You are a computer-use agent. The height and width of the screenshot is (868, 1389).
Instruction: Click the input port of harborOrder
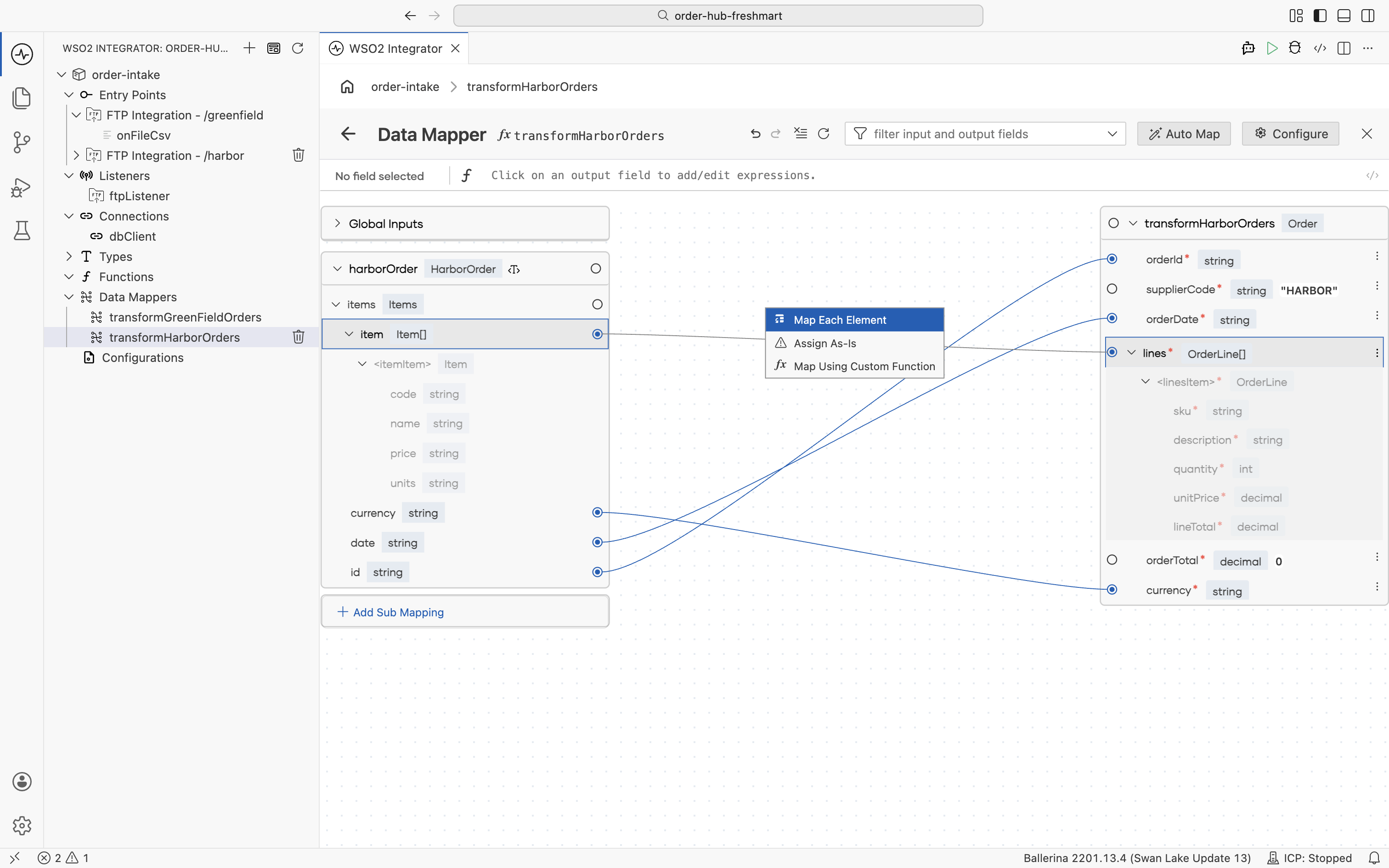pyautogui.click(x=596, y=269)
